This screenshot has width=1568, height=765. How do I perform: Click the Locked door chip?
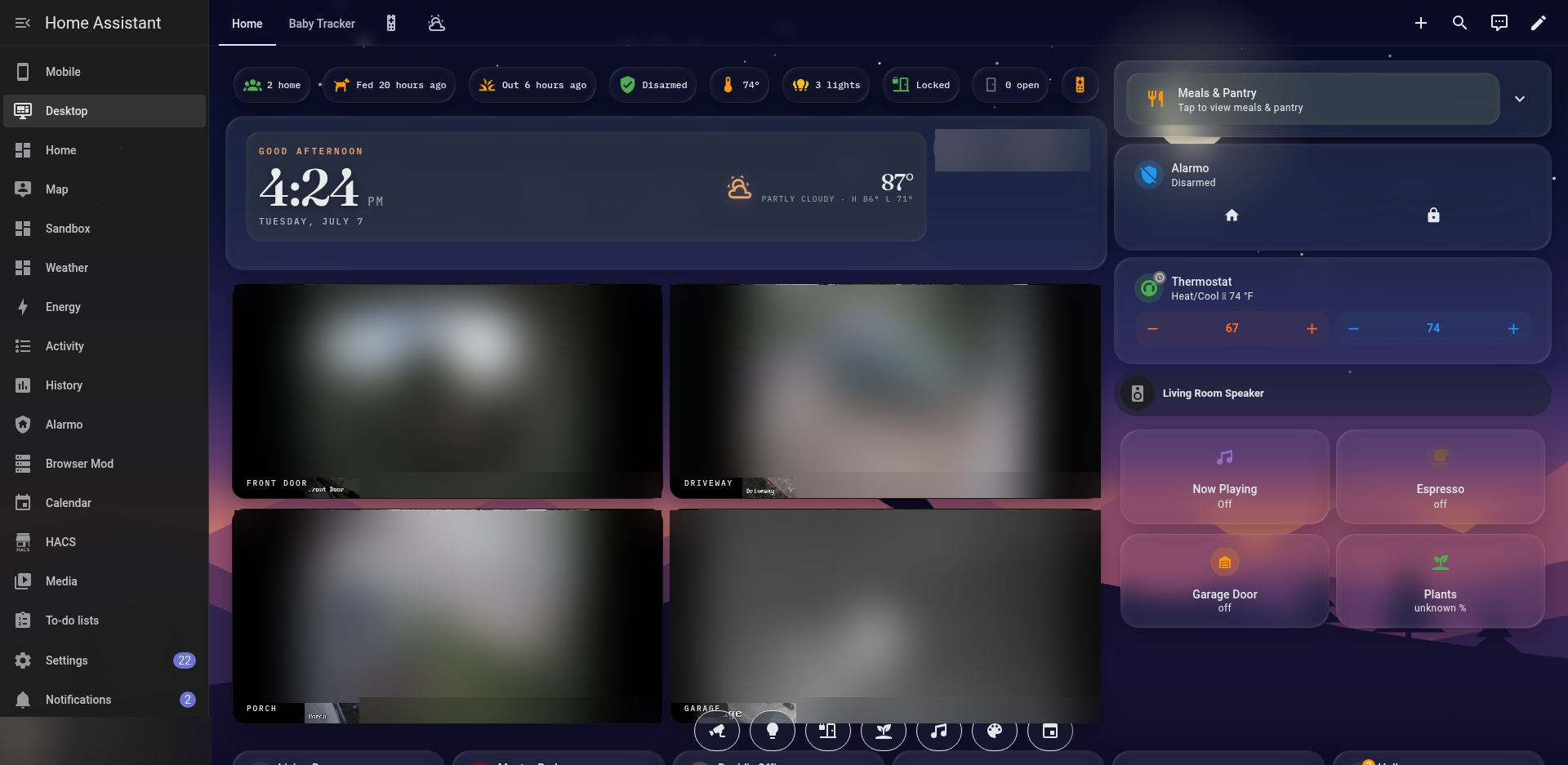coord(921,85)
